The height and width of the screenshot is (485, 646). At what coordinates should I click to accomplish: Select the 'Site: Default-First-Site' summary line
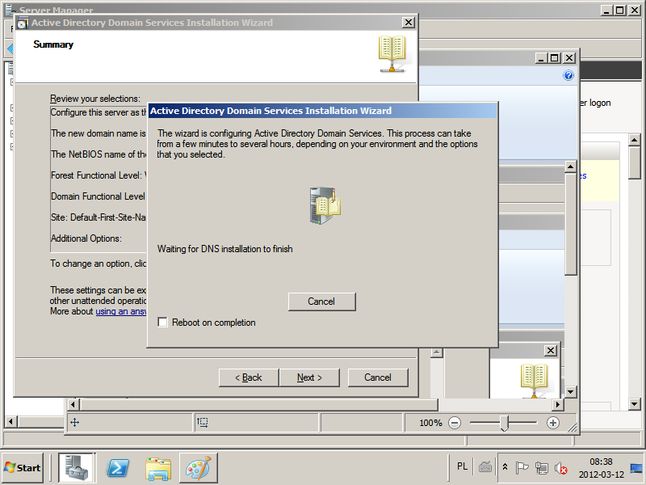pyautogui.click(x=98, y=217)
